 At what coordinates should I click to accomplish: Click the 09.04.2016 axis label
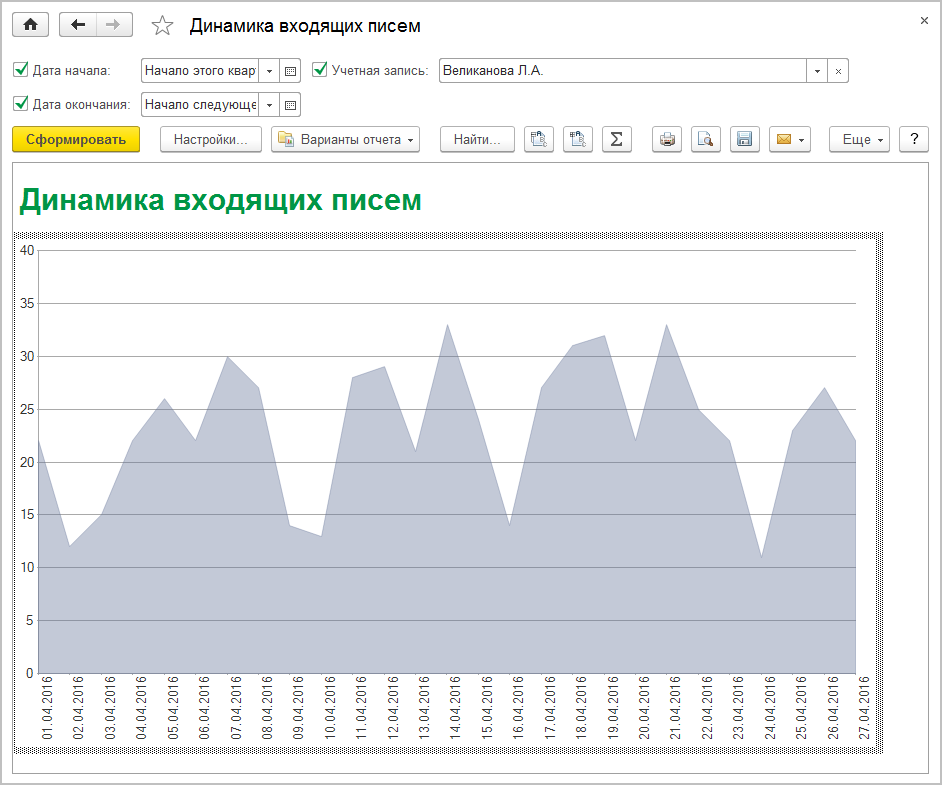pyautogui.click(x=299, y=708)
